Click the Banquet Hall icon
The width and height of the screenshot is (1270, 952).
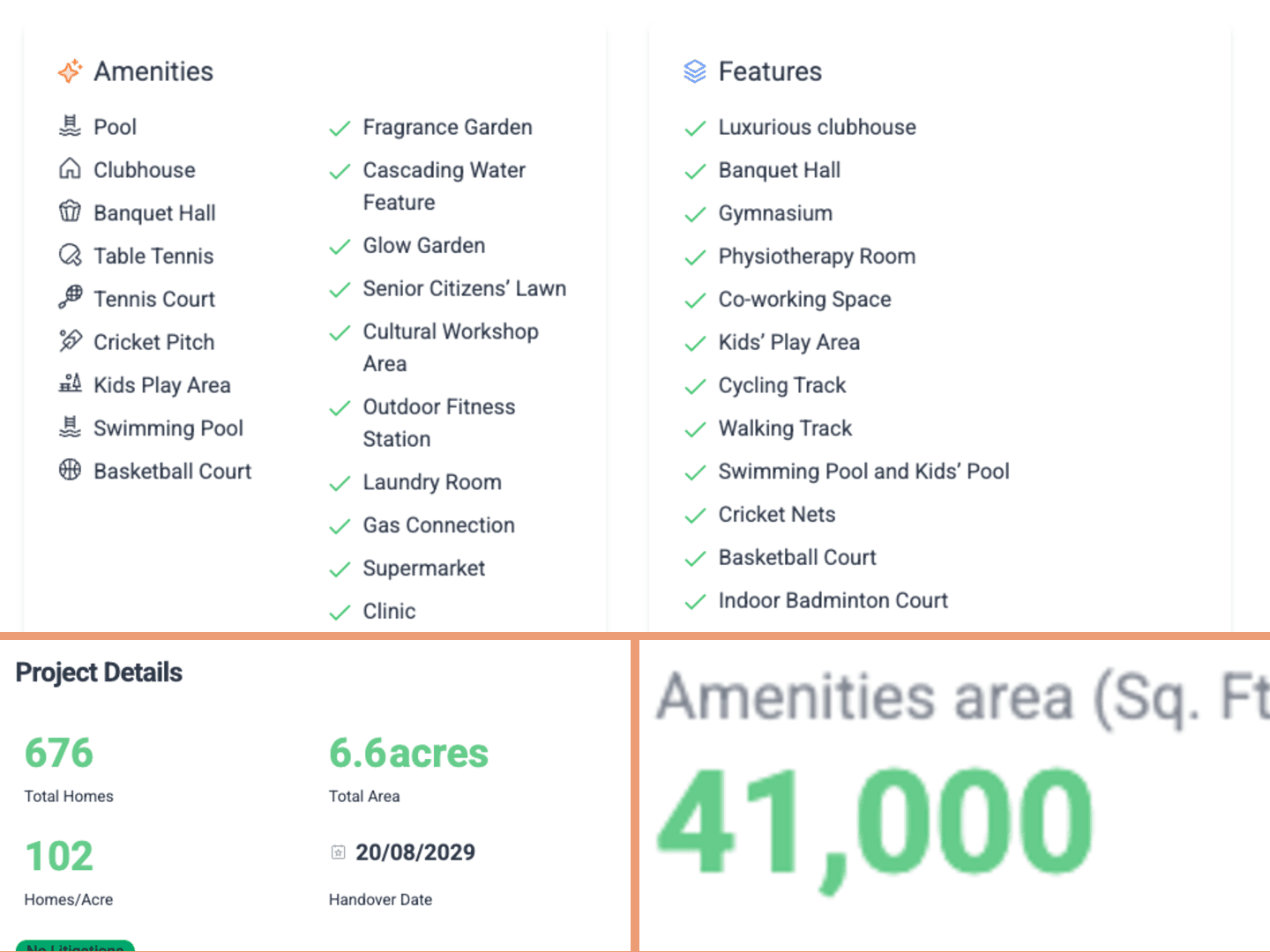pos(70,212)
